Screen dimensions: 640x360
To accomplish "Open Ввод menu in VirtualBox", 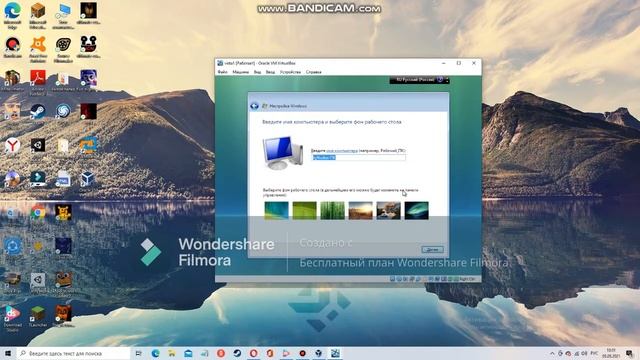I will click(x=270, y=72).
